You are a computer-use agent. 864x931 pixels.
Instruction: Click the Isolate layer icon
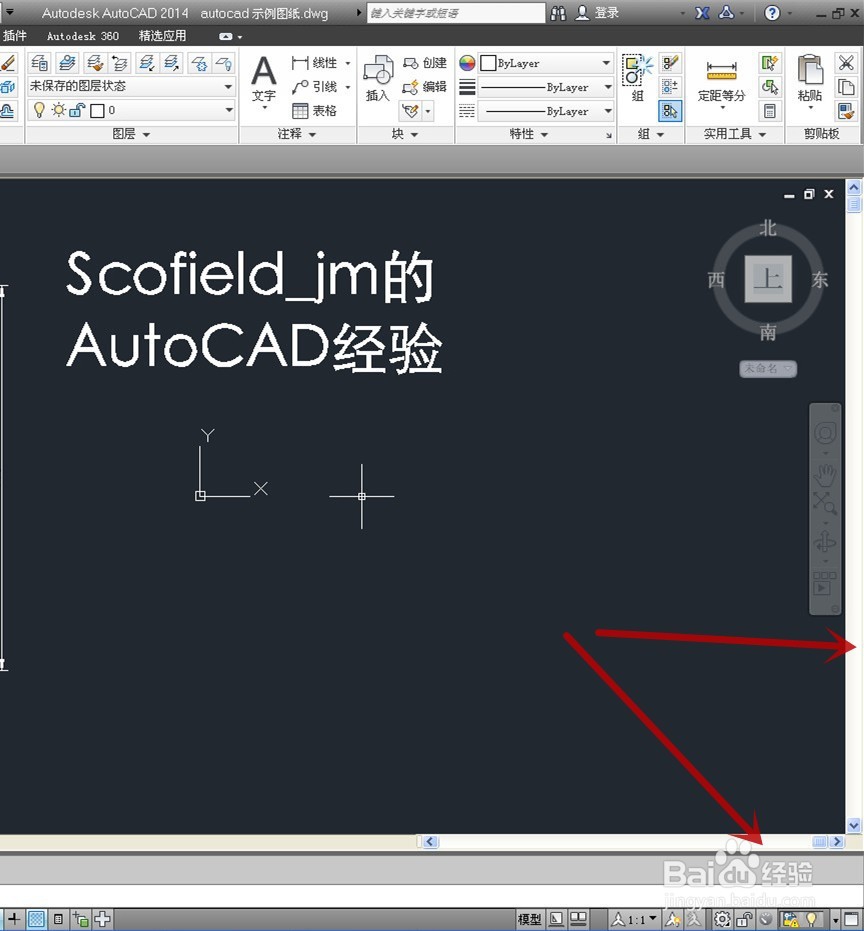coord(147,62)
